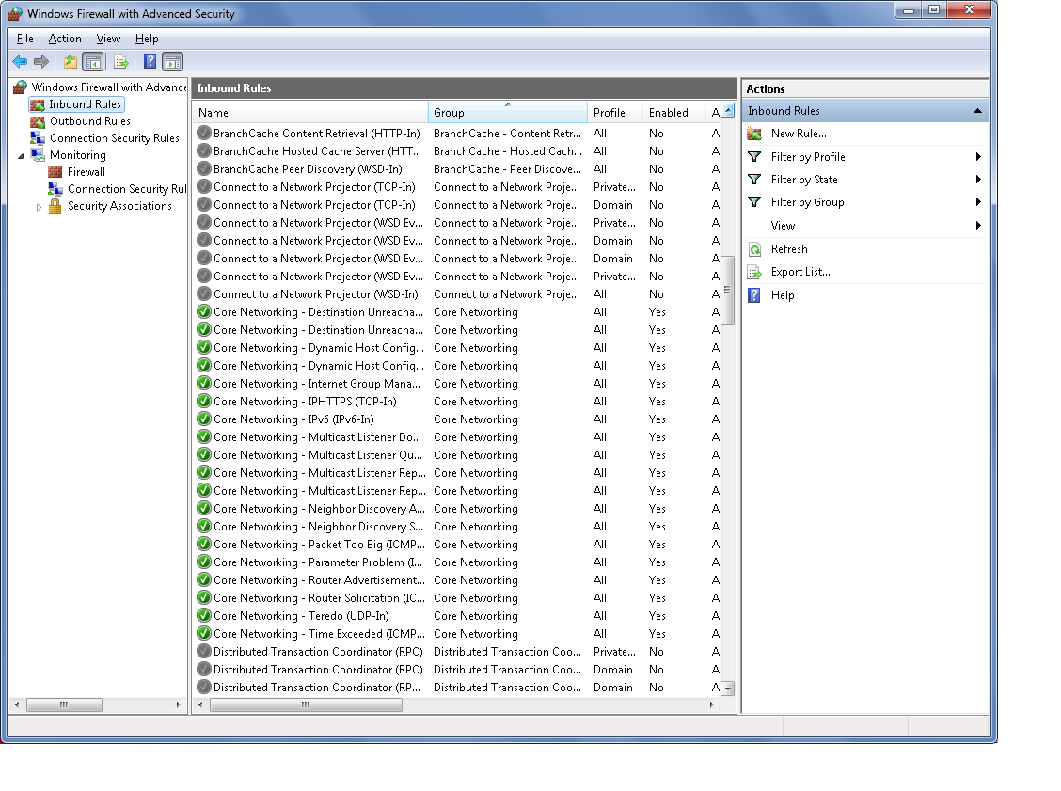Toggle the Show/Hide Action Pane toolbar icon
Image resolution: width=1061 pixels, height=791 pixels.
[x=173, y=62]
